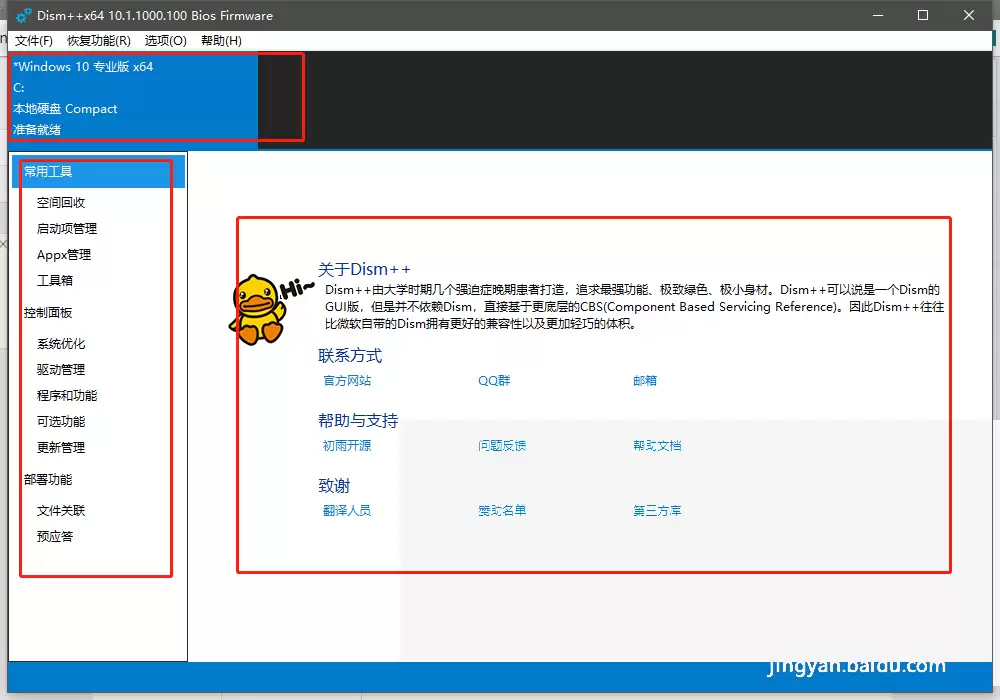Open the 帮助(H) menu
Image resolution: width=1000 pixels, height=700 pixels.
click(x=221, y=41)
